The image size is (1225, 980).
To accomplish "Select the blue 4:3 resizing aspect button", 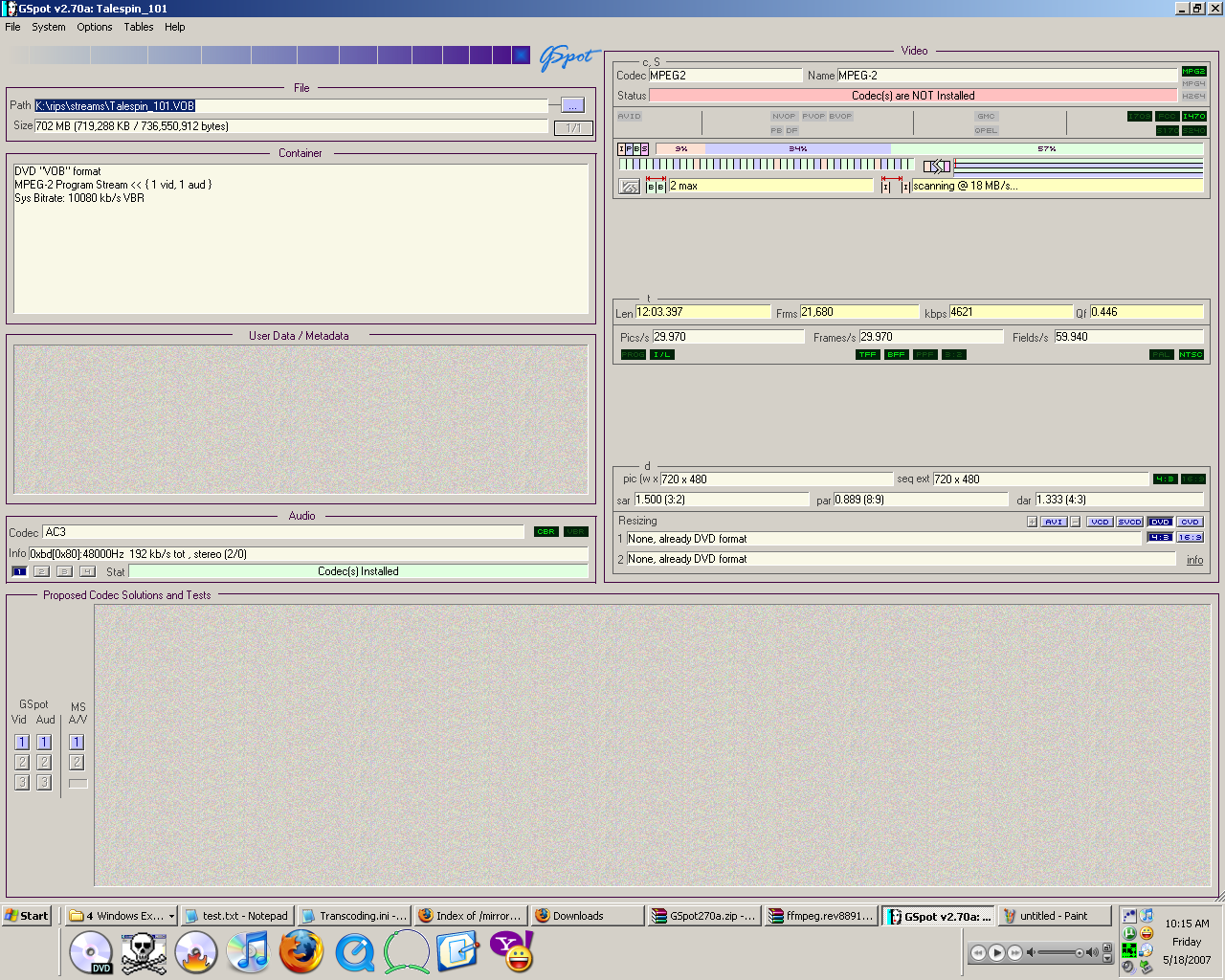I will [x=1160, y=537].
